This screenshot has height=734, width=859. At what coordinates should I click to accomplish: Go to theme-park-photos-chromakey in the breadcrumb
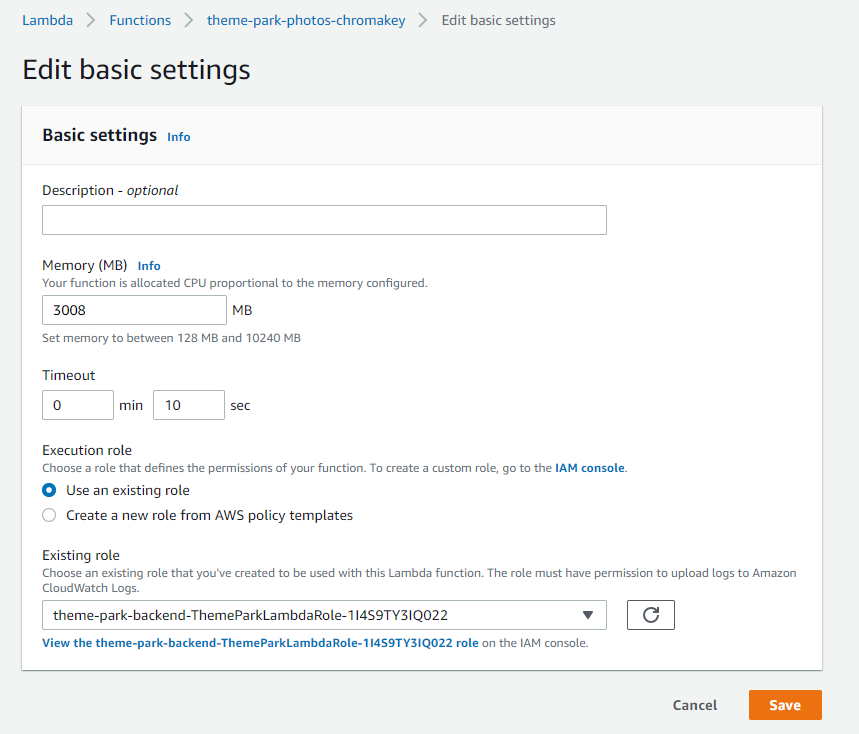point(305,19)
